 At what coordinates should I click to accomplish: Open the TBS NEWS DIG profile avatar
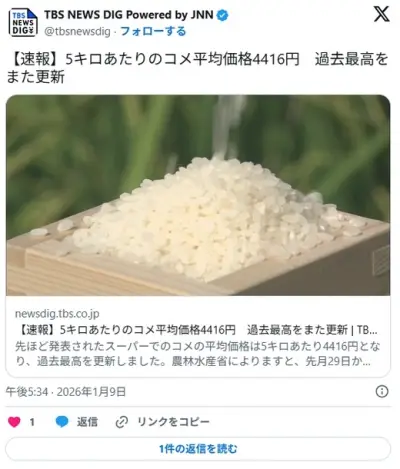[x=23, y=22]
